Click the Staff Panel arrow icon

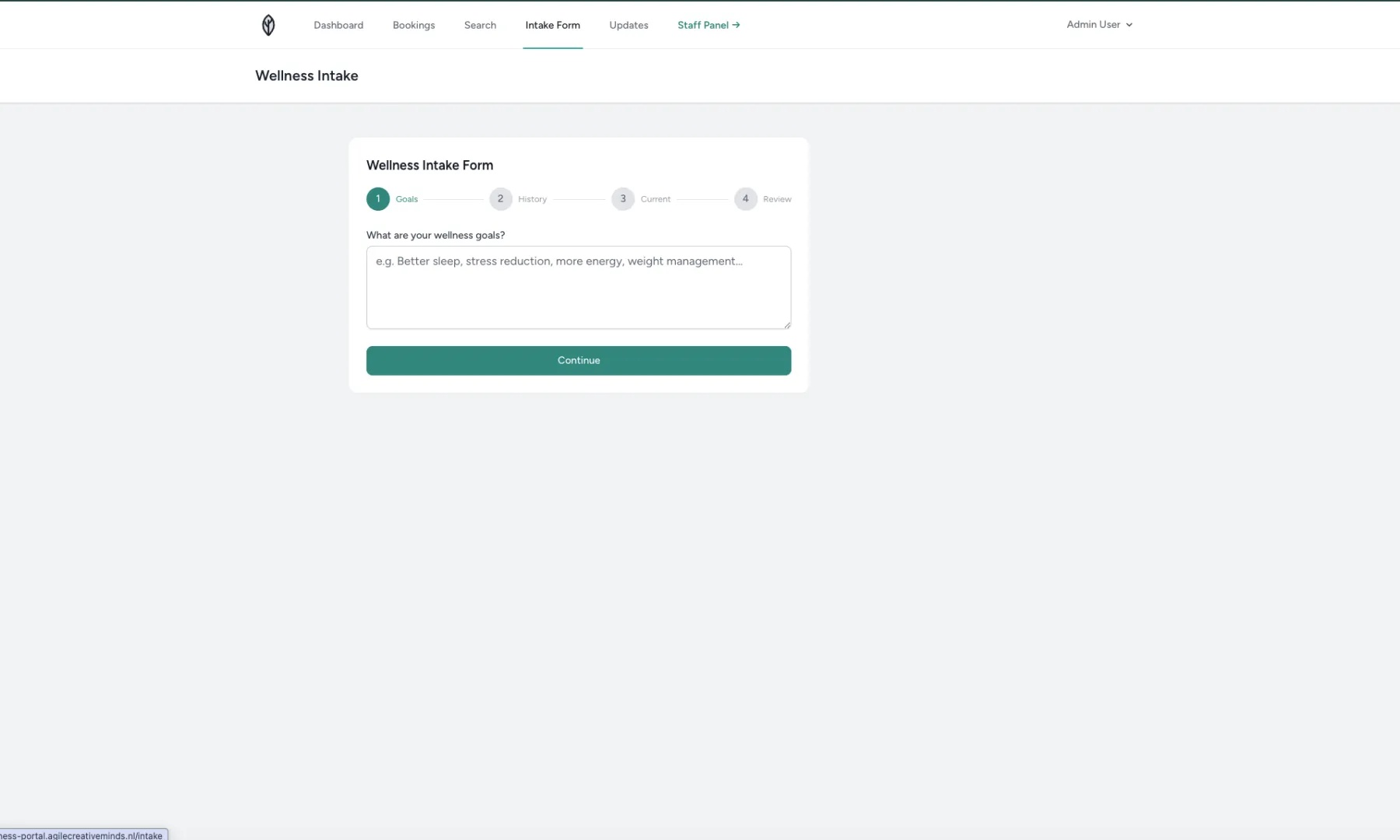coord(736,24)
